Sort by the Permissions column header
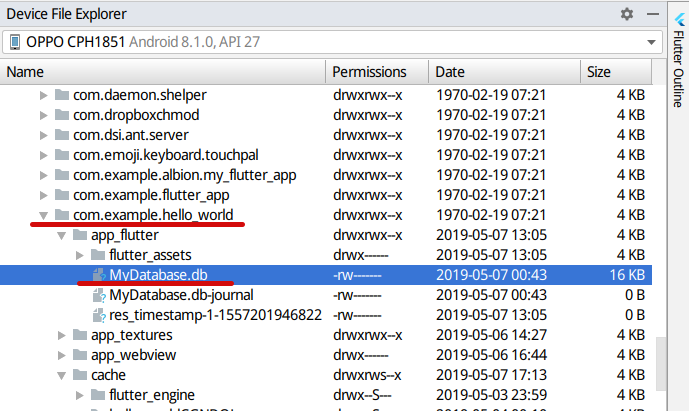 pos(377,72)
